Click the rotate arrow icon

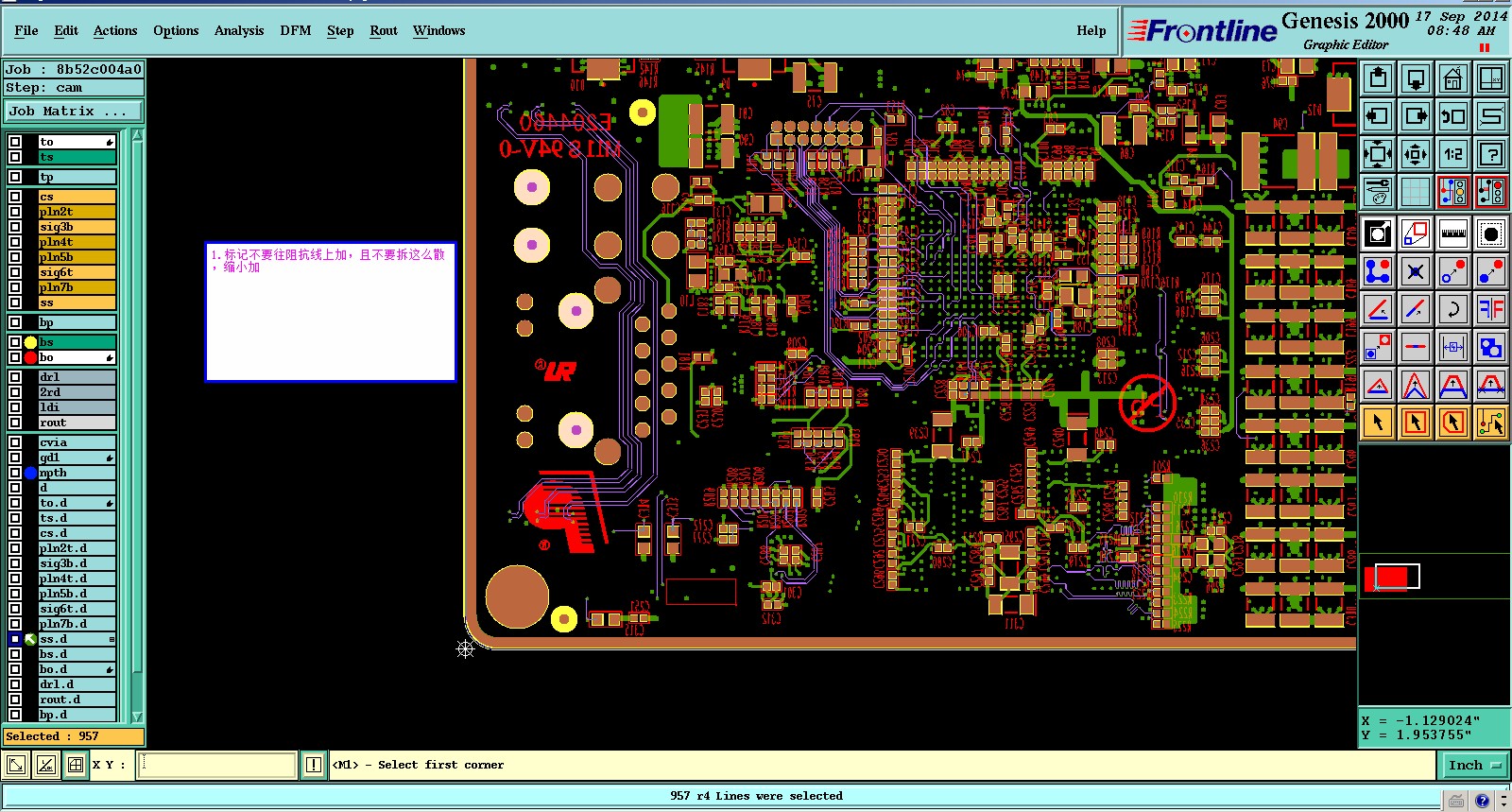(x=1453, y=308)
